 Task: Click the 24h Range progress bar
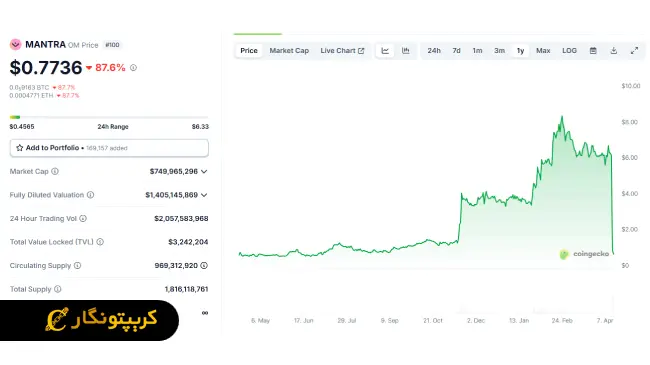point(109,117)
